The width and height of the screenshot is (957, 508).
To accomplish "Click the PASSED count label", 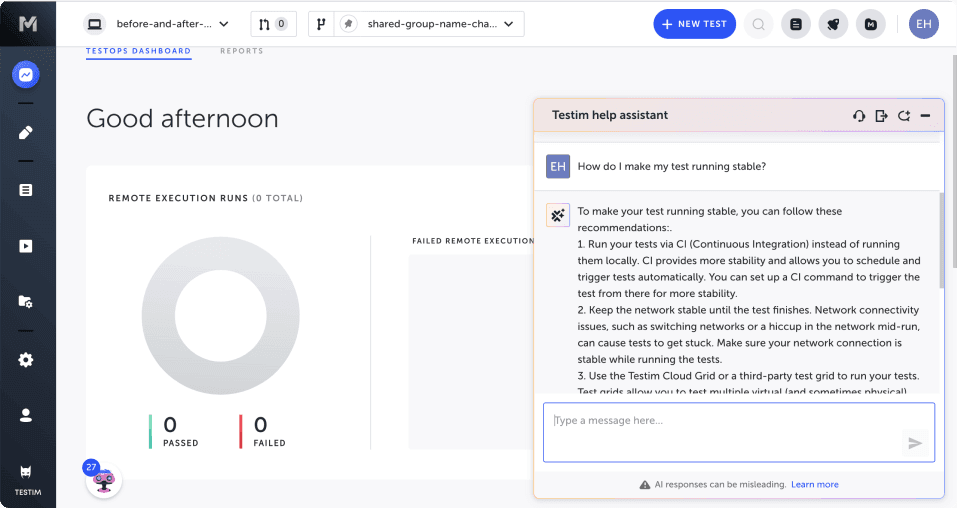I will point(181,443).
